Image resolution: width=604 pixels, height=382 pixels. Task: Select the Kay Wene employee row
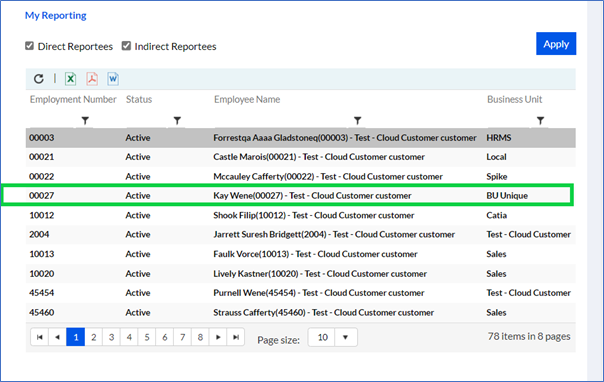[288, 195]
